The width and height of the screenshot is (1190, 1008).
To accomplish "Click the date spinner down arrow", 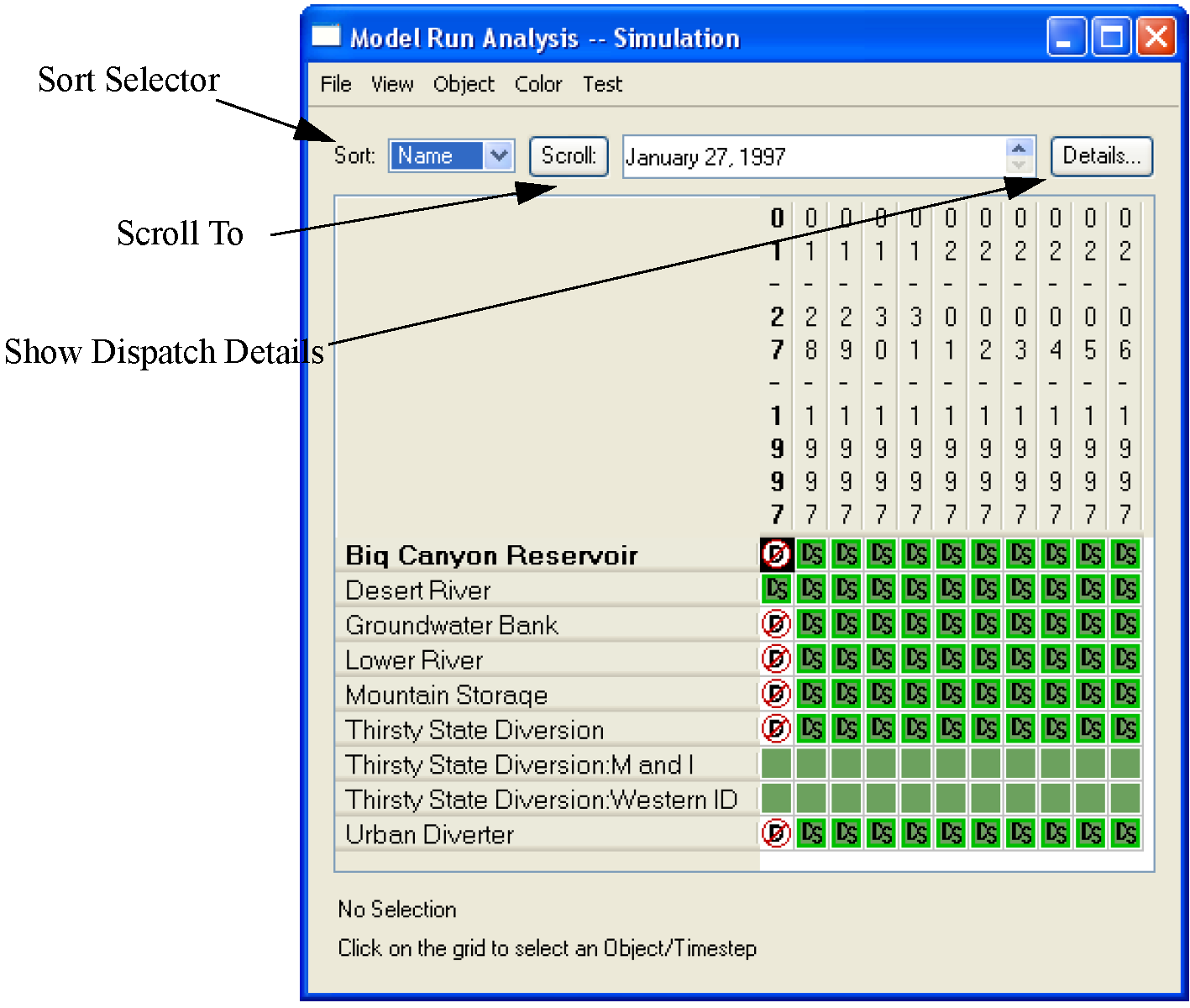I will pos(1019,165).
